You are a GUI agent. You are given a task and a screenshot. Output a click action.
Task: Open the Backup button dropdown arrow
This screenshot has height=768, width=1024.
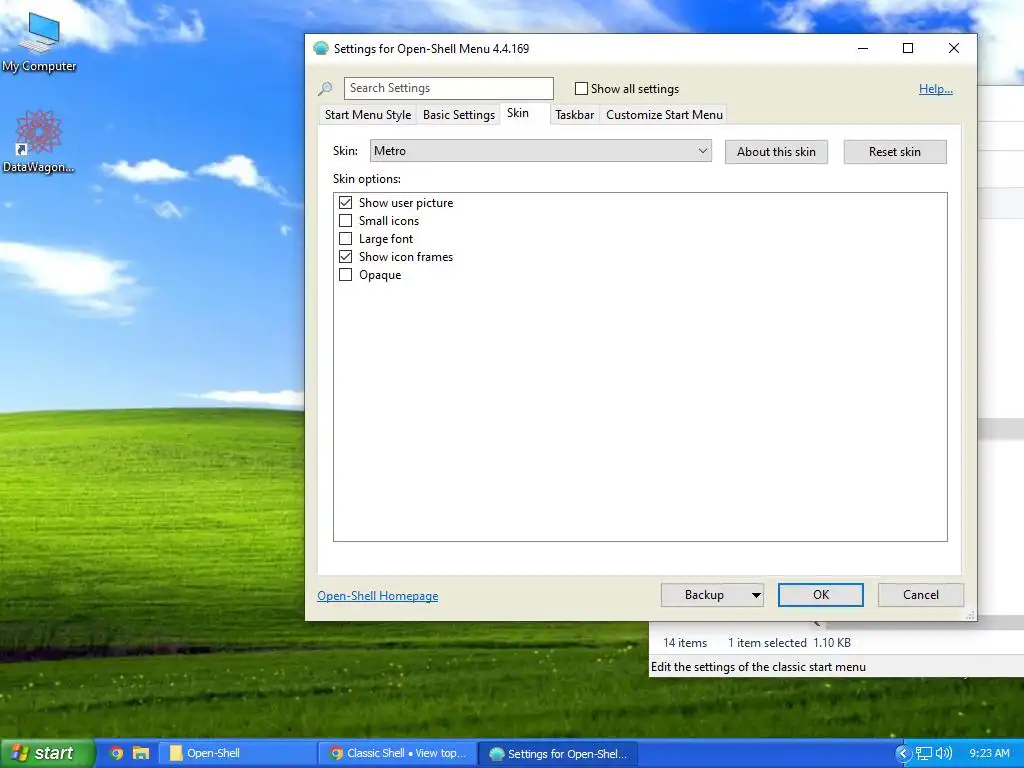coord(756,595)
